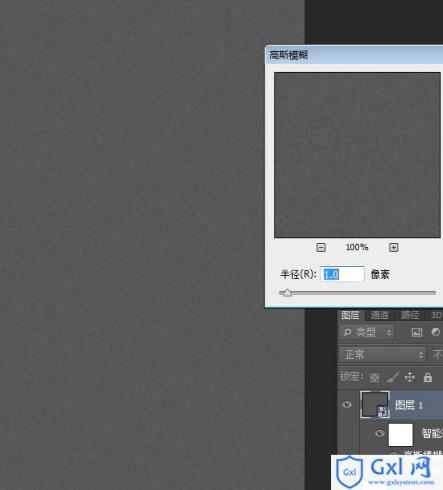Open the 正常 blend mode dropdown
This screenshot has width=443, height=490.
coord(383,354)
